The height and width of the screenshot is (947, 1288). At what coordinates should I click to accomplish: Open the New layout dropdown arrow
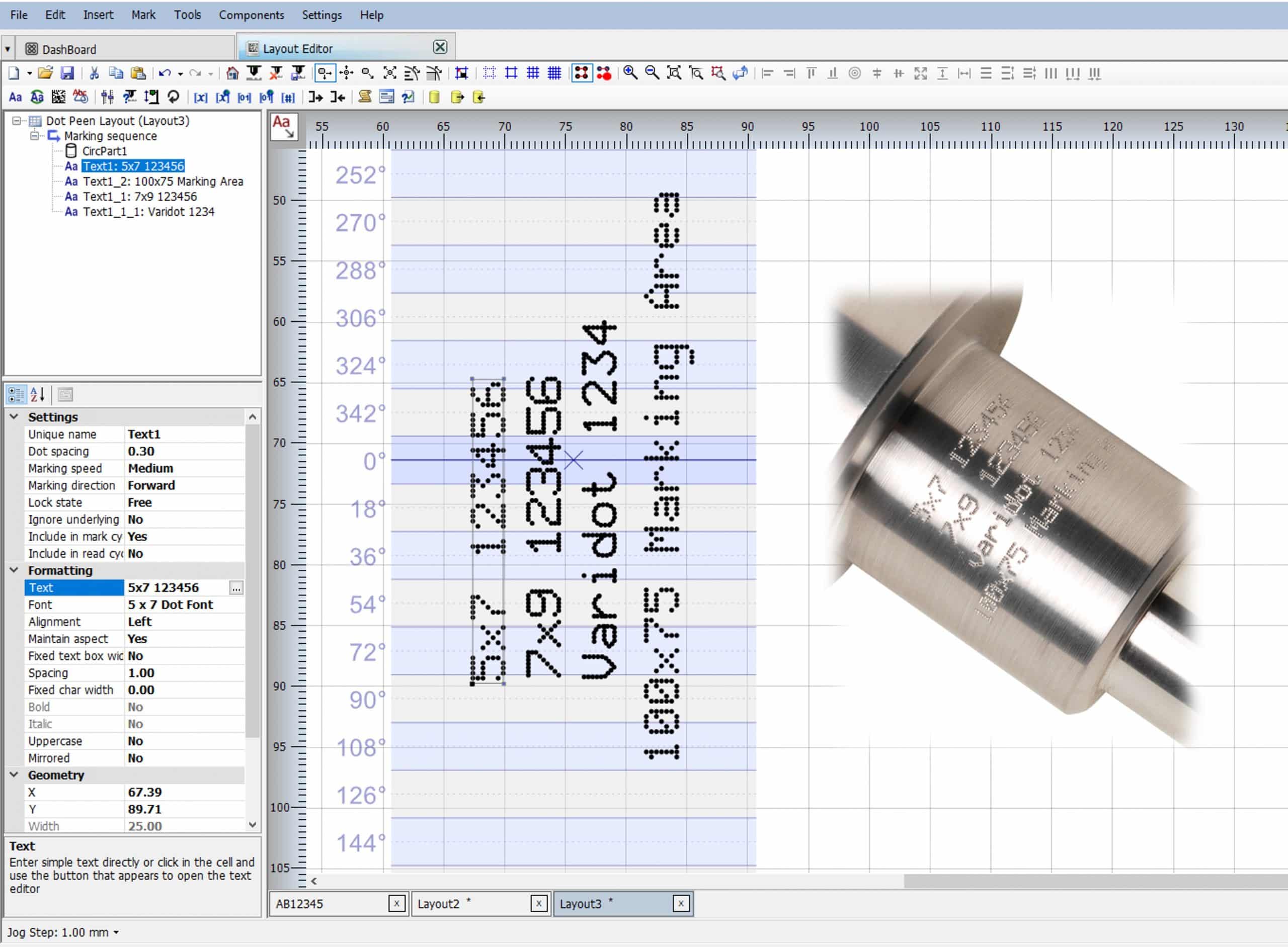click(x=29, y=73)
